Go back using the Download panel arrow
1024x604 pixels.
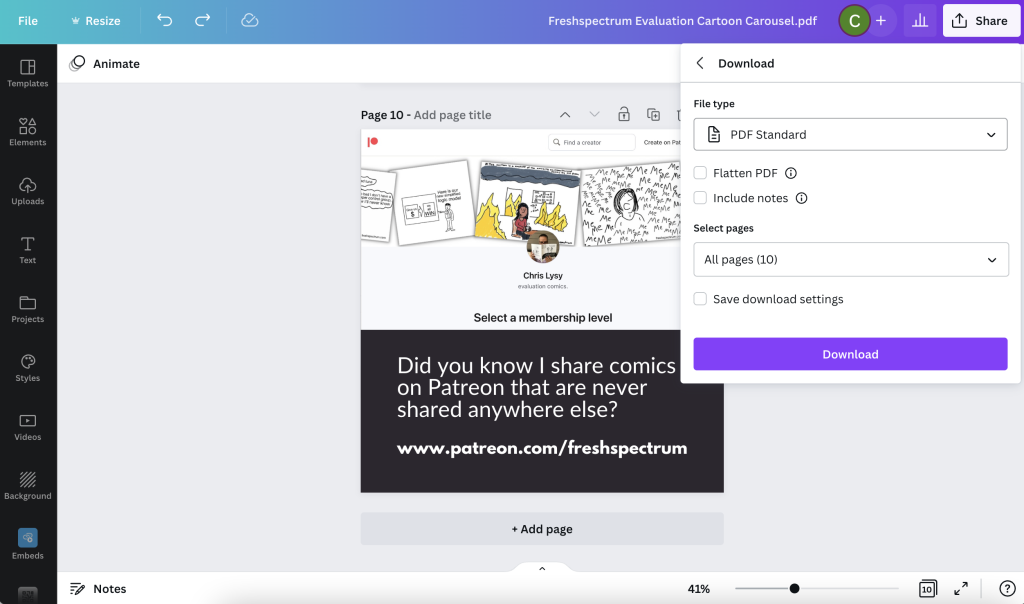click(700, 63)
